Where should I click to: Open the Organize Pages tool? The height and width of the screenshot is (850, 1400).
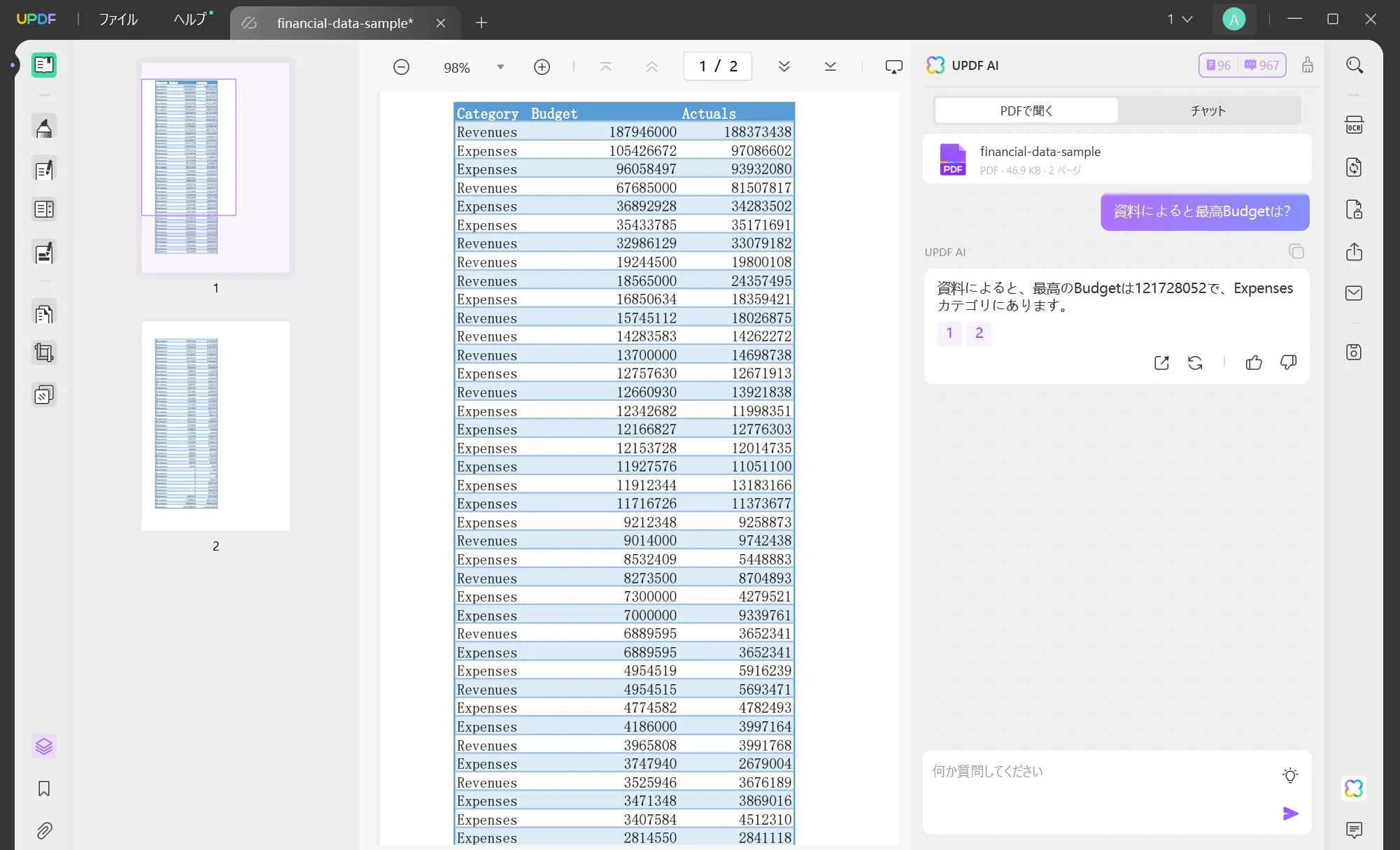point(44,313)
